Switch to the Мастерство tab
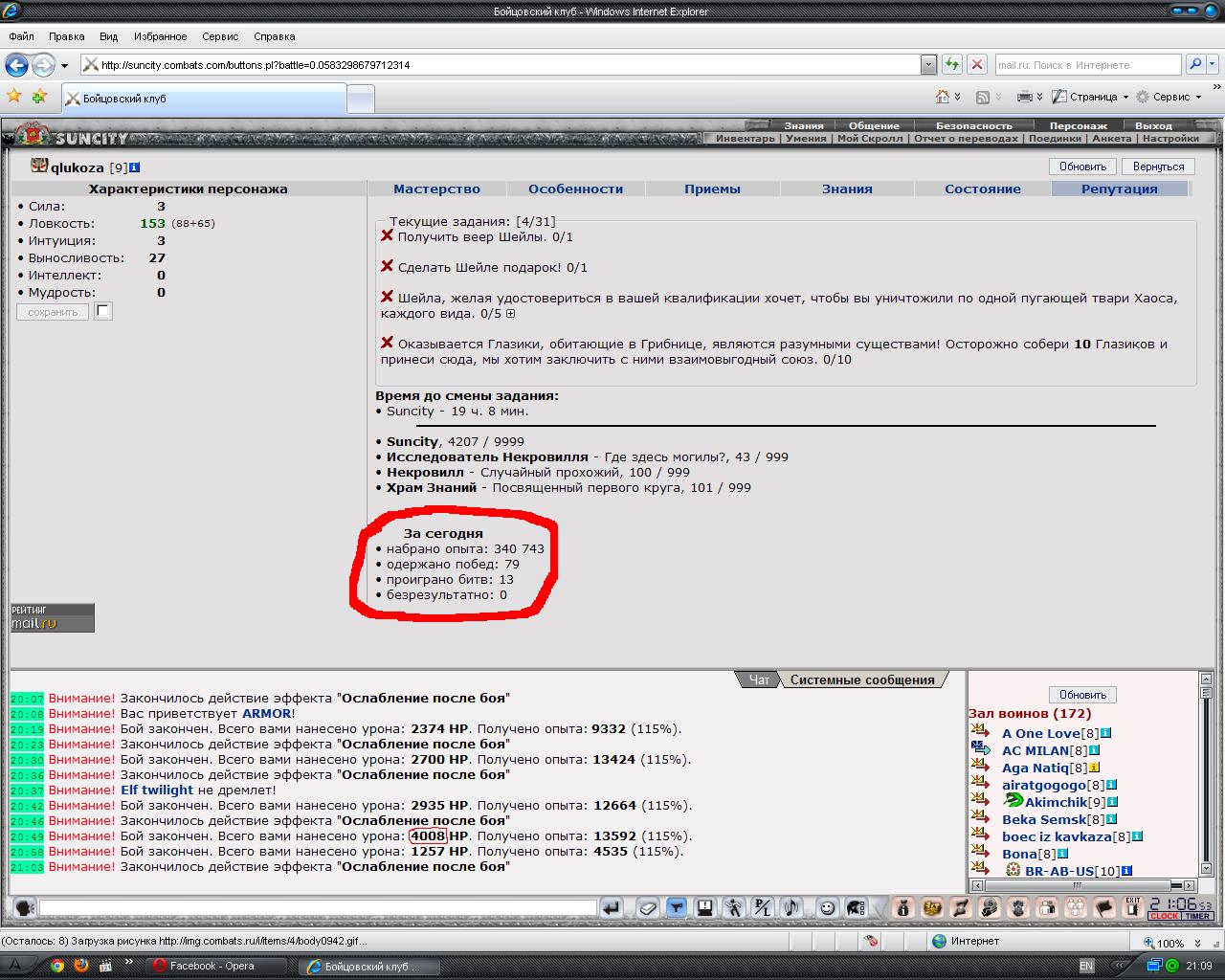This screenshot has height=980, width=1225. click(x=436, y=189)
